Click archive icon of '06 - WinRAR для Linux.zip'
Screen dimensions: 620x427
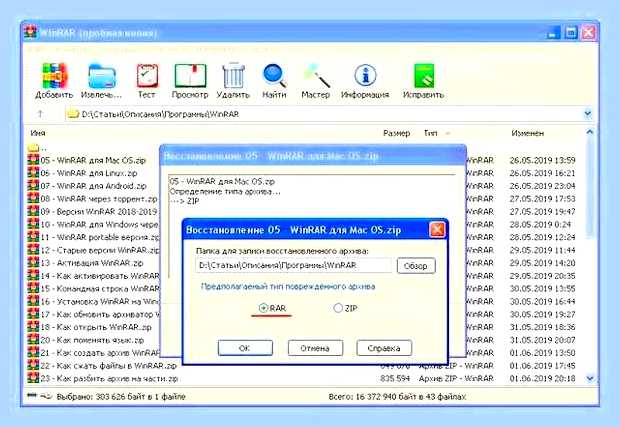pos(33,173)
